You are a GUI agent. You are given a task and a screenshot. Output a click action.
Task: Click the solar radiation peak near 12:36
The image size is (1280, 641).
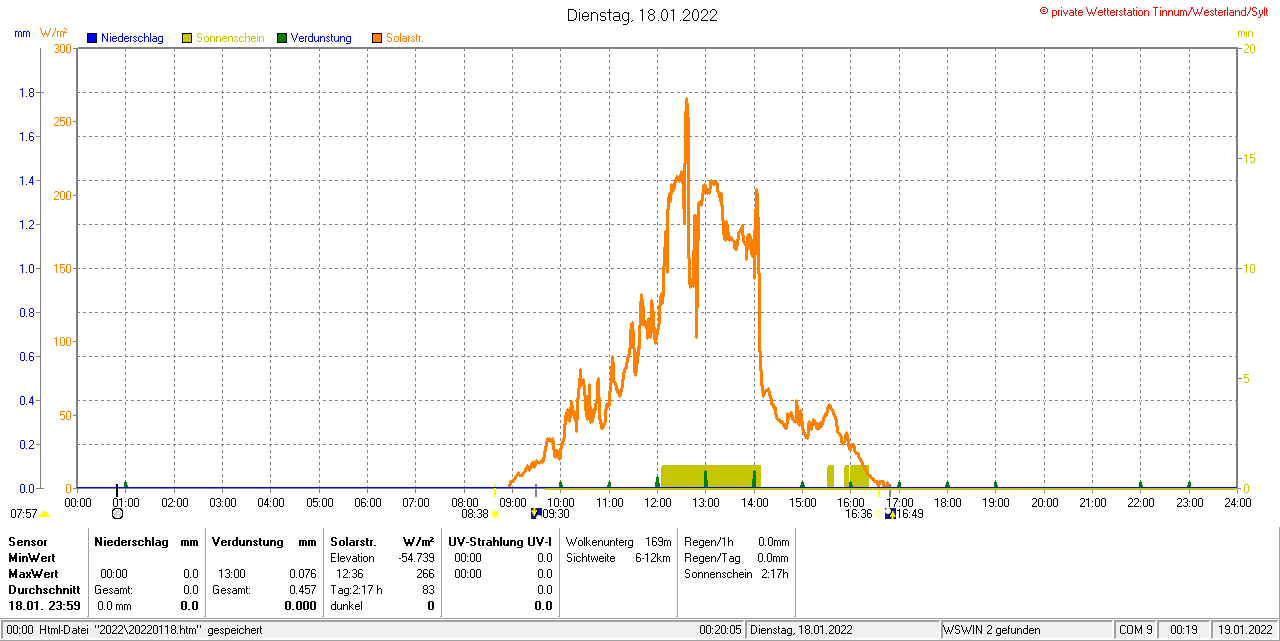(x=686, y=99)
